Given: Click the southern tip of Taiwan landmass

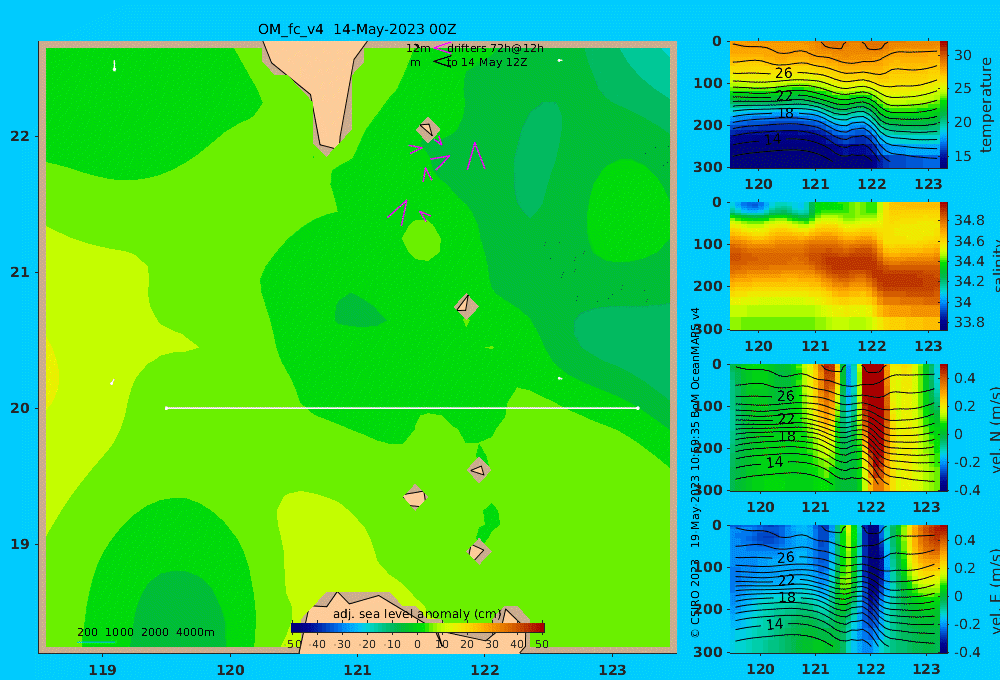Looking at the screenshot, I should coord(328,148).
